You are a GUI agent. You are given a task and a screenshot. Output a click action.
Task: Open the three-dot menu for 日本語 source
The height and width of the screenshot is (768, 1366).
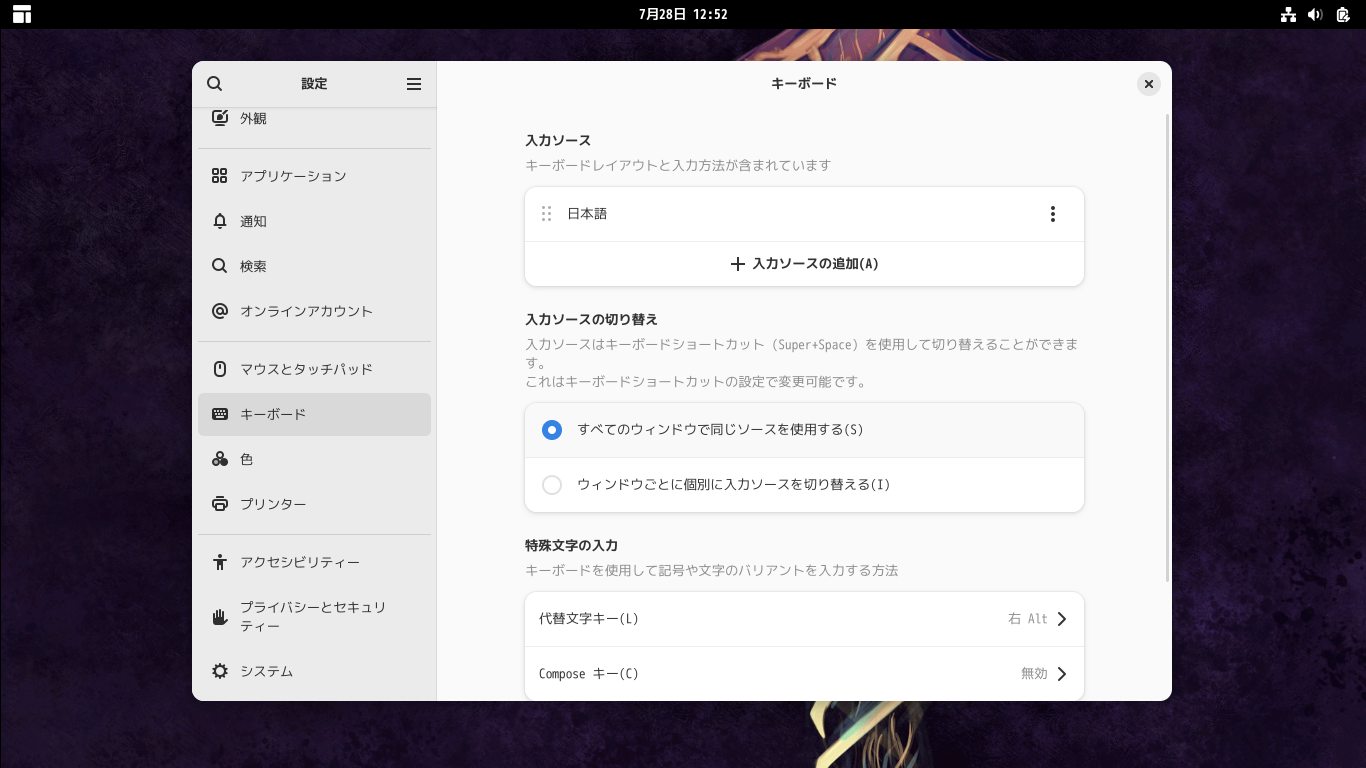click(1052, 214)
